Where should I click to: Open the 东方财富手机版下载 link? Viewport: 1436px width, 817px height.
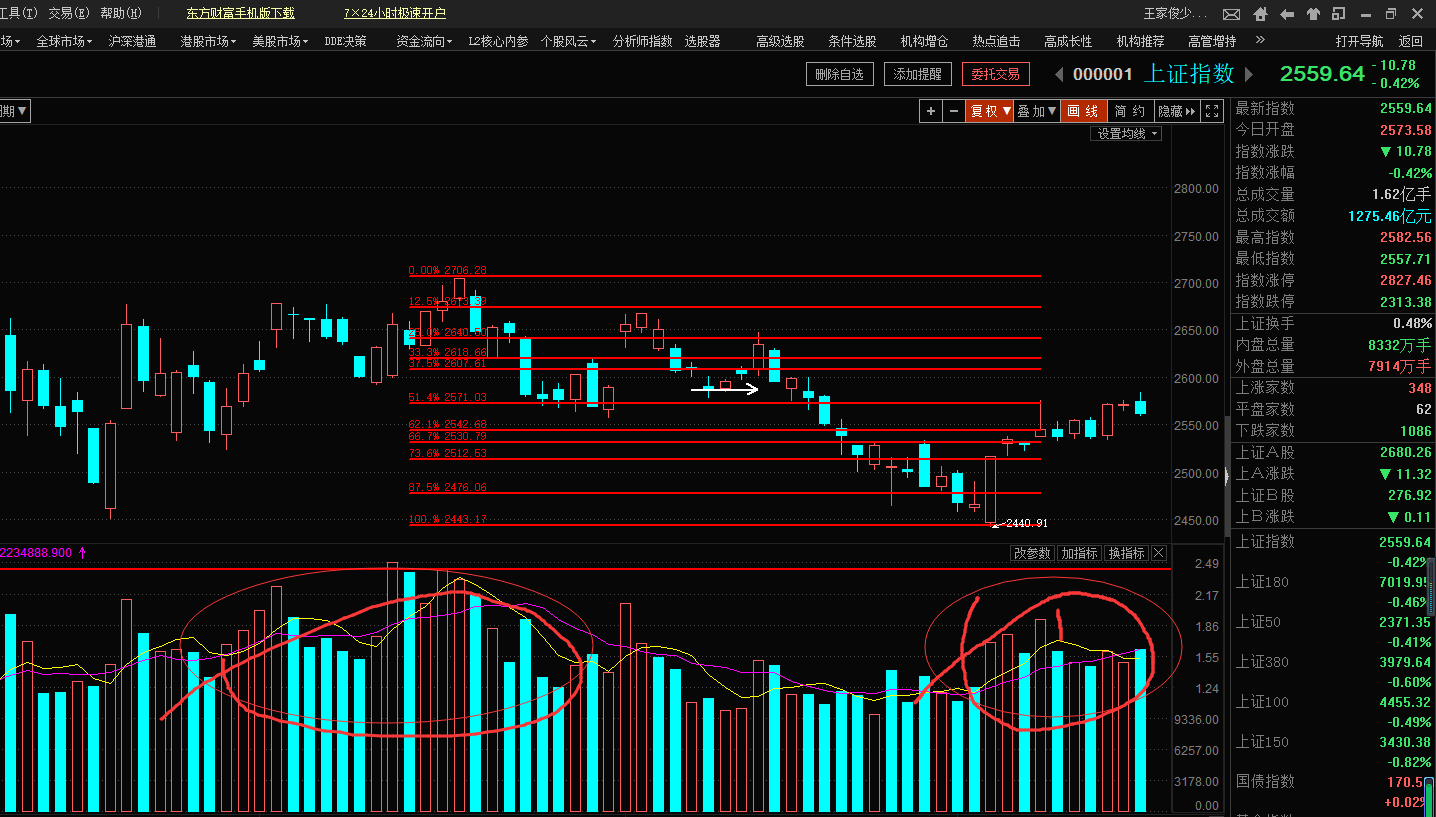click(x=241, y=14)
